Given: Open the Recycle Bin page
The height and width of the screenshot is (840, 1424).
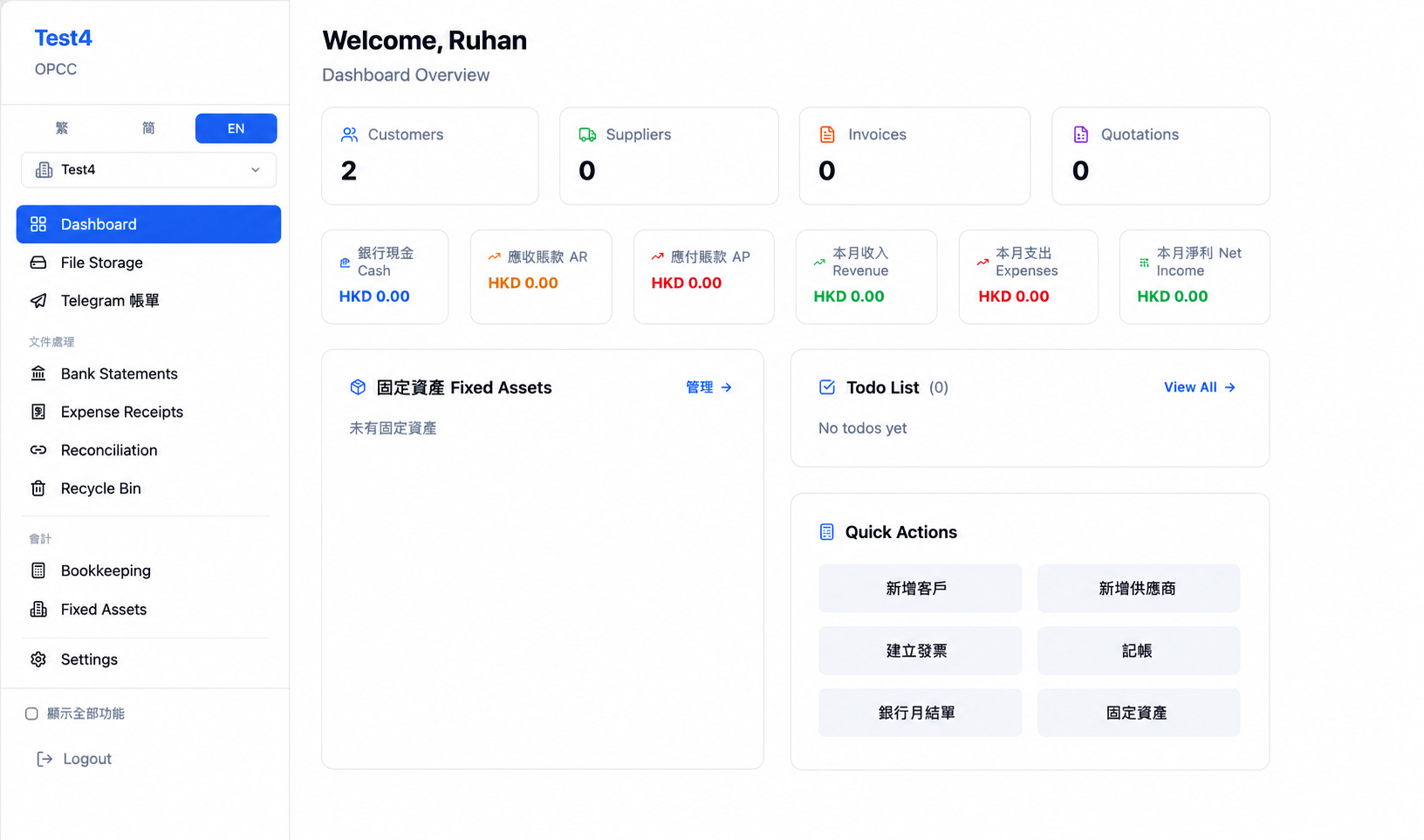Looking at the screenshot, I should click(x=148, y=488).
